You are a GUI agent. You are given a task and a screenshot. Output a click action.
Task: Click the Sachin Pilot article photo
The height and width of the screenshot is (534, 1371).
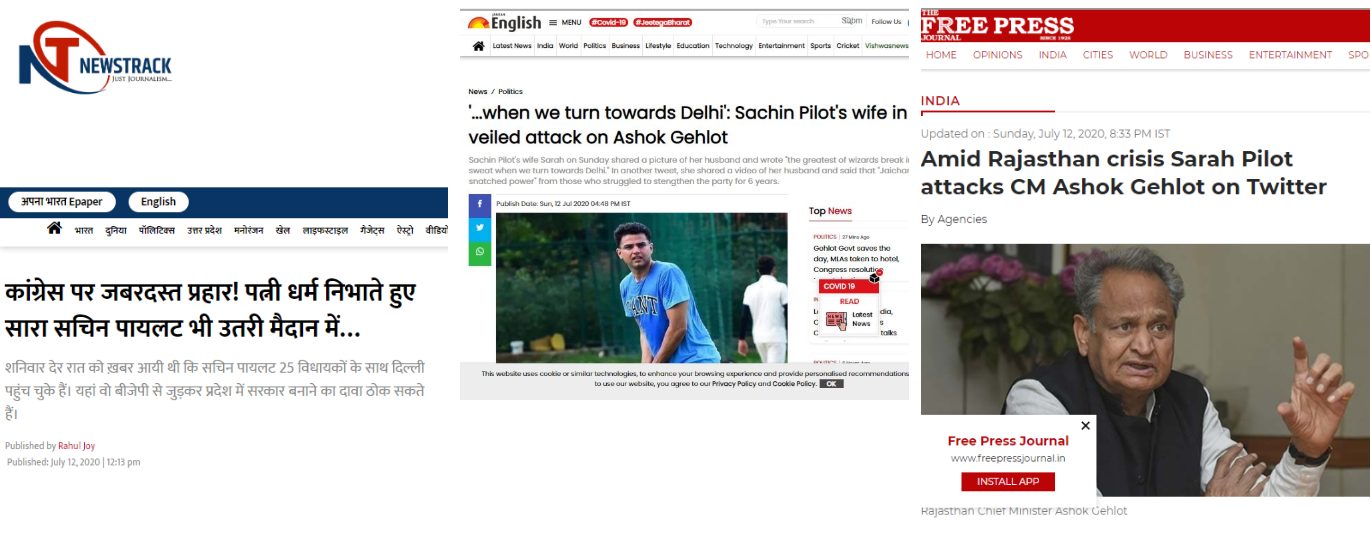[x=641, y=287]
